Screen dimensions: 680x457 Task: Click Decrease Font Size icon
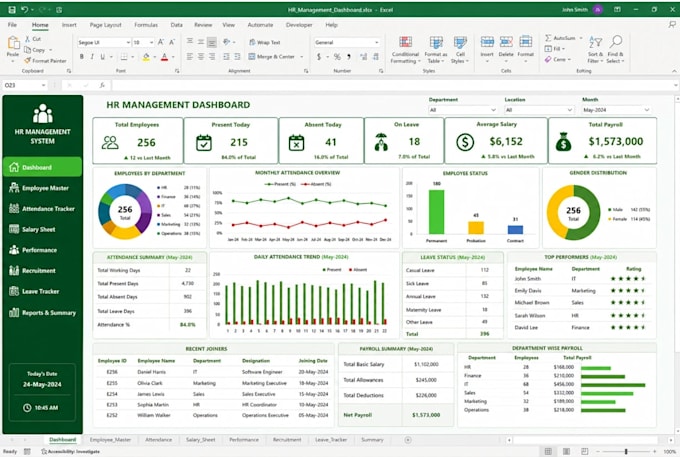tap(172, 42)
